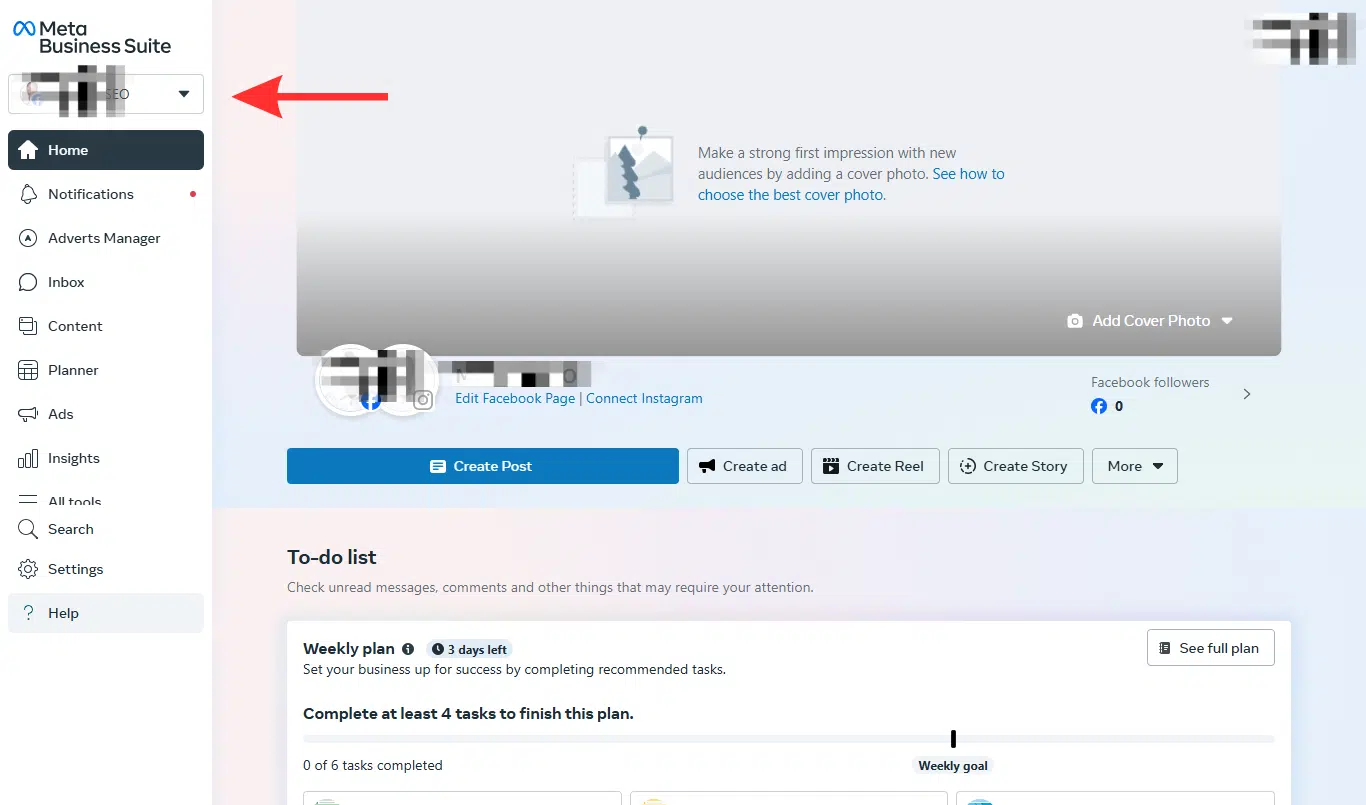
Task: Click the Facebook badge on profile picture
Action: [x=370, y=401]
